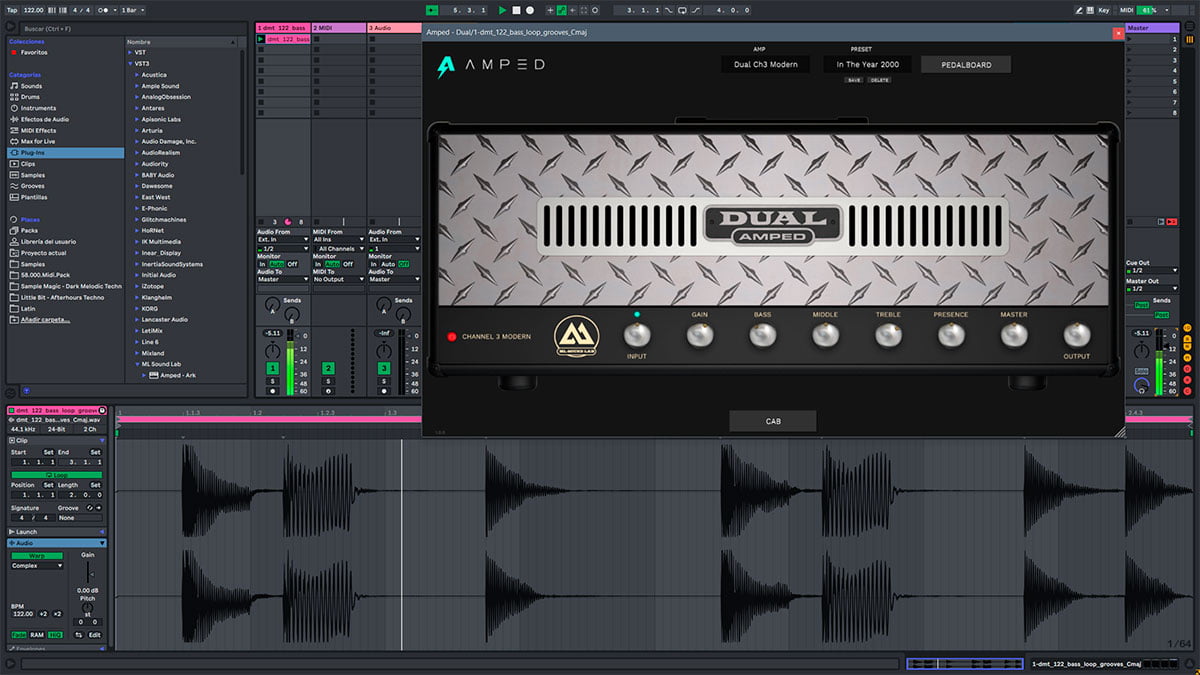Select the Master track header
1200x675 pixels.
[1152, 28]
